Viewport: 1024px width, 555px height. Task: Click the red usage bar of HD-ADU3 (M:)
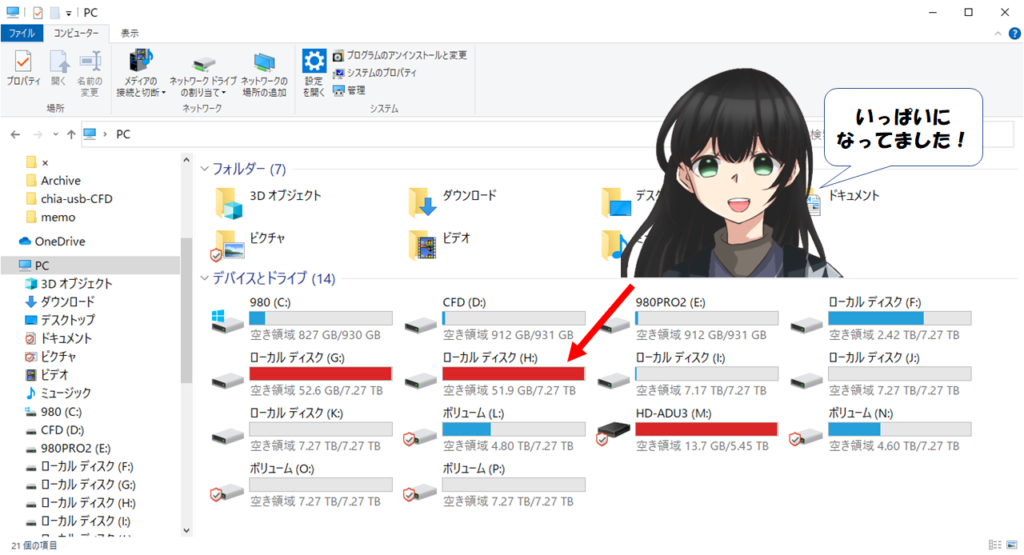point(707,429)
